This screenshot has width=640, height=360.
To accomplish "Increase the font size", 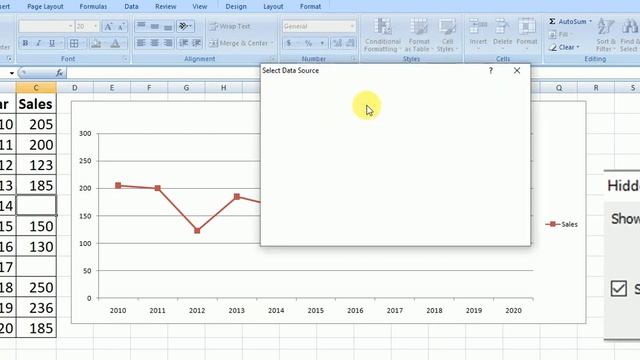I will [108, 27].
